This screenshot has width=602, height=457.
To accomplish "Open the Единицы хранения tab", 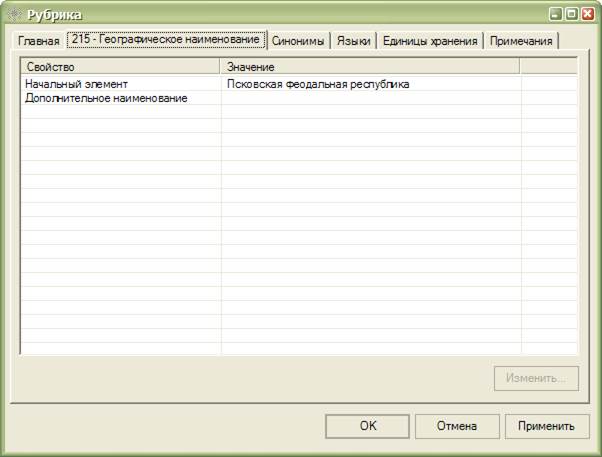I will click(x=430, y=41).
